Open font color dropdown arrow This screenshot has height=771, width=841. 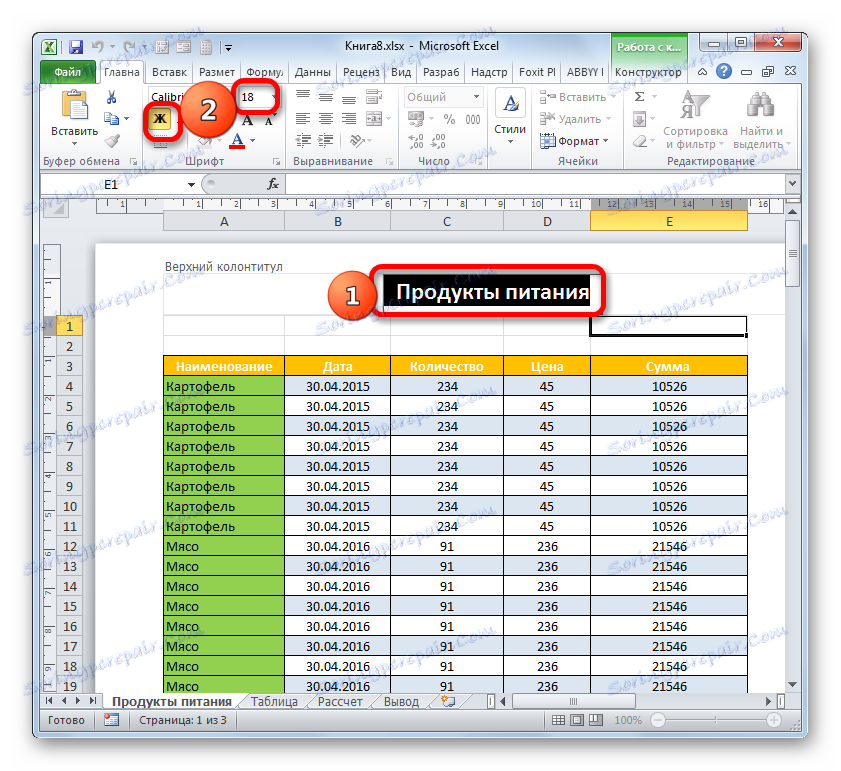[x=253, y=141]
